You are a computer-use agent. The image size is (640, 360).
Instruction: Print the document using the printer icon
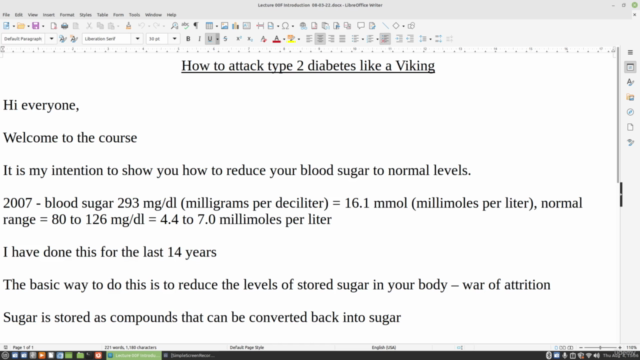[x=64, y=26]
